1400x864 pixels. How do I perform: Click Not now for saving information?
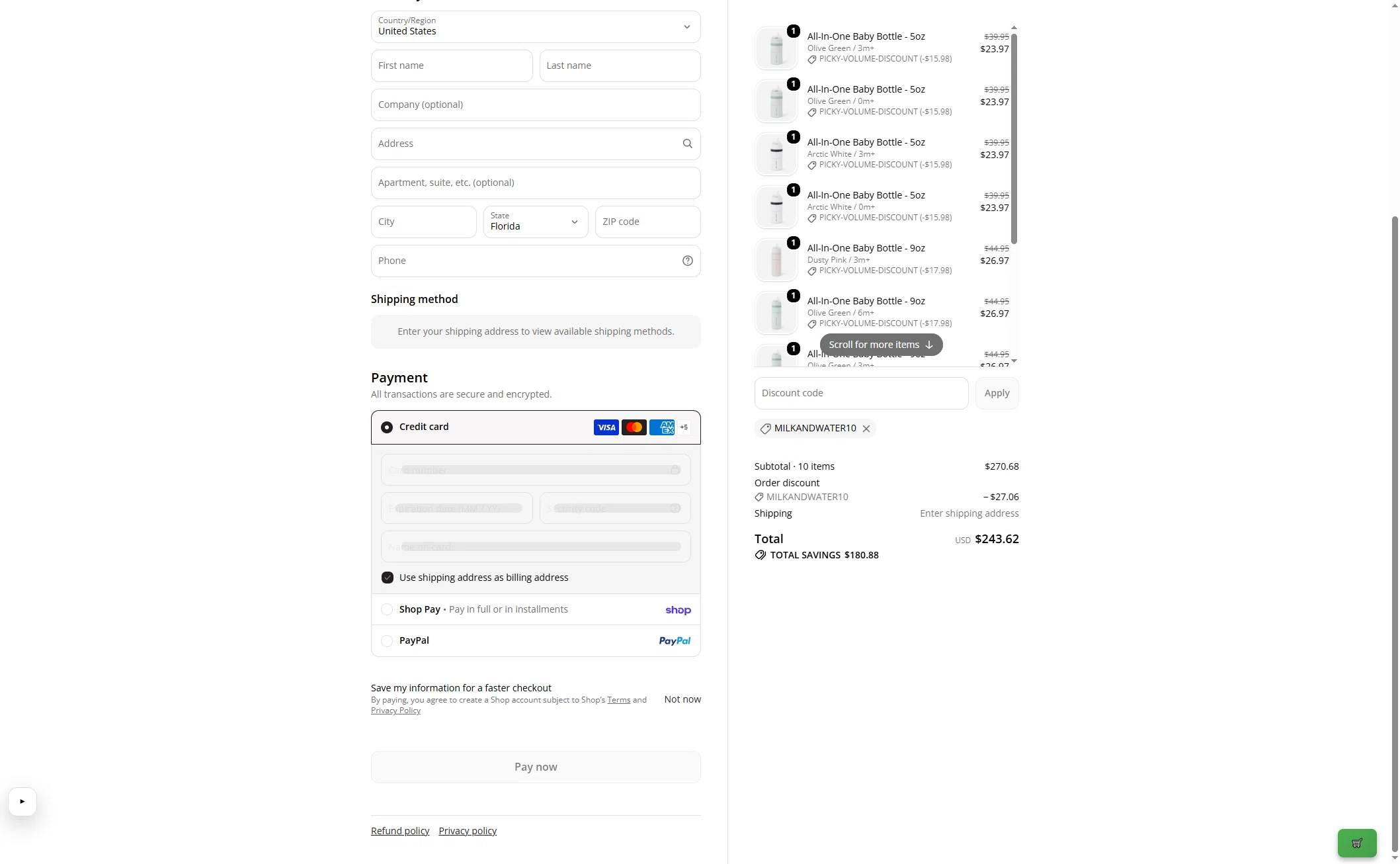click(x=682, y=699)
